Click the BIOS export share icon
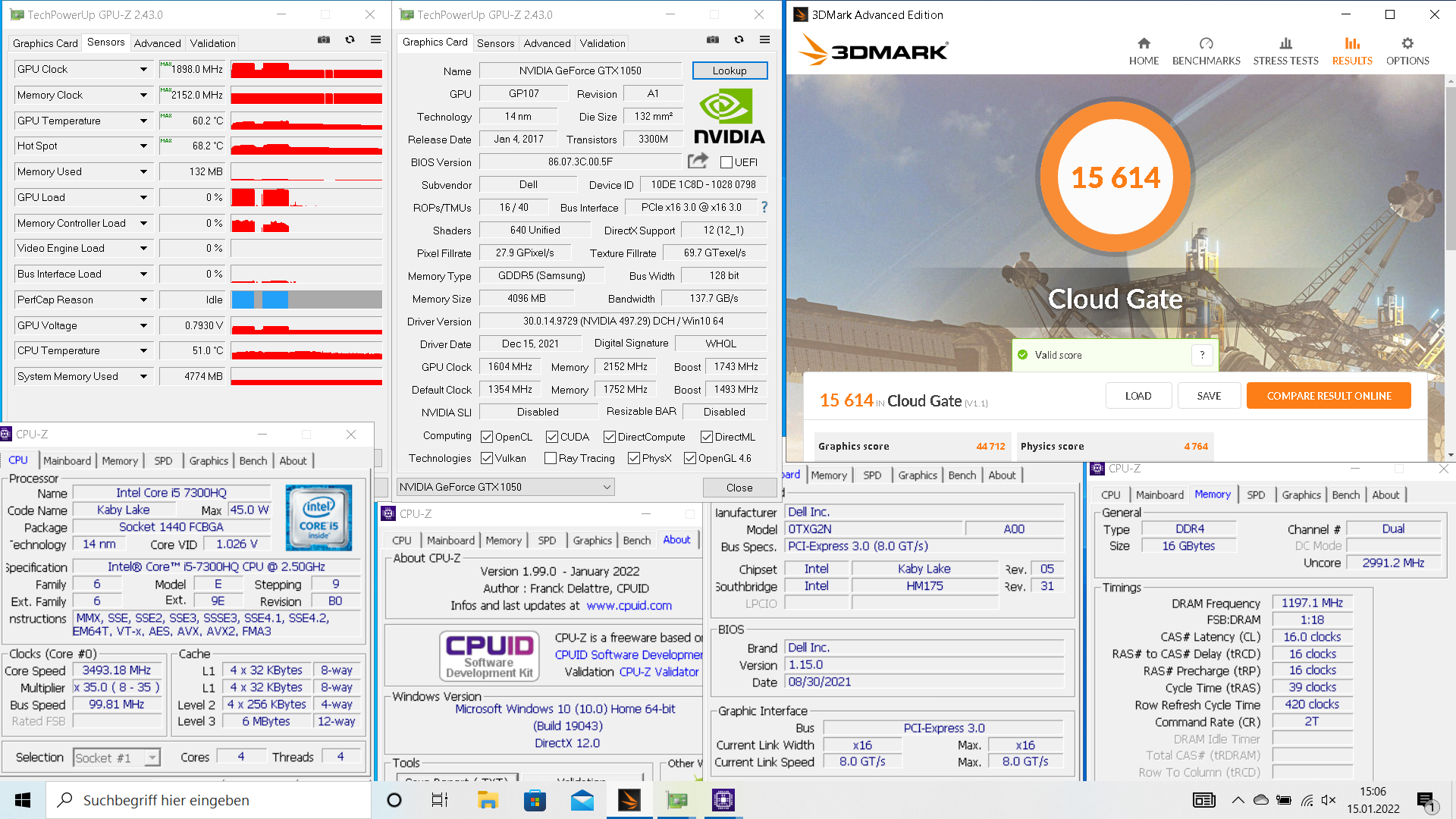1456x819 pixels. tap(698, 161)
